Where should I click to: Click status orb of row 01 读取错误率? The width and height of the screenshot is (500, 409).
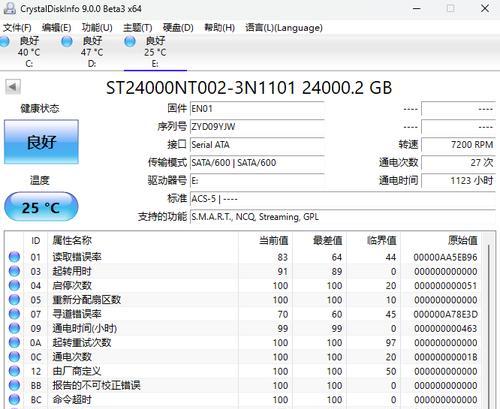pos(14,257)
